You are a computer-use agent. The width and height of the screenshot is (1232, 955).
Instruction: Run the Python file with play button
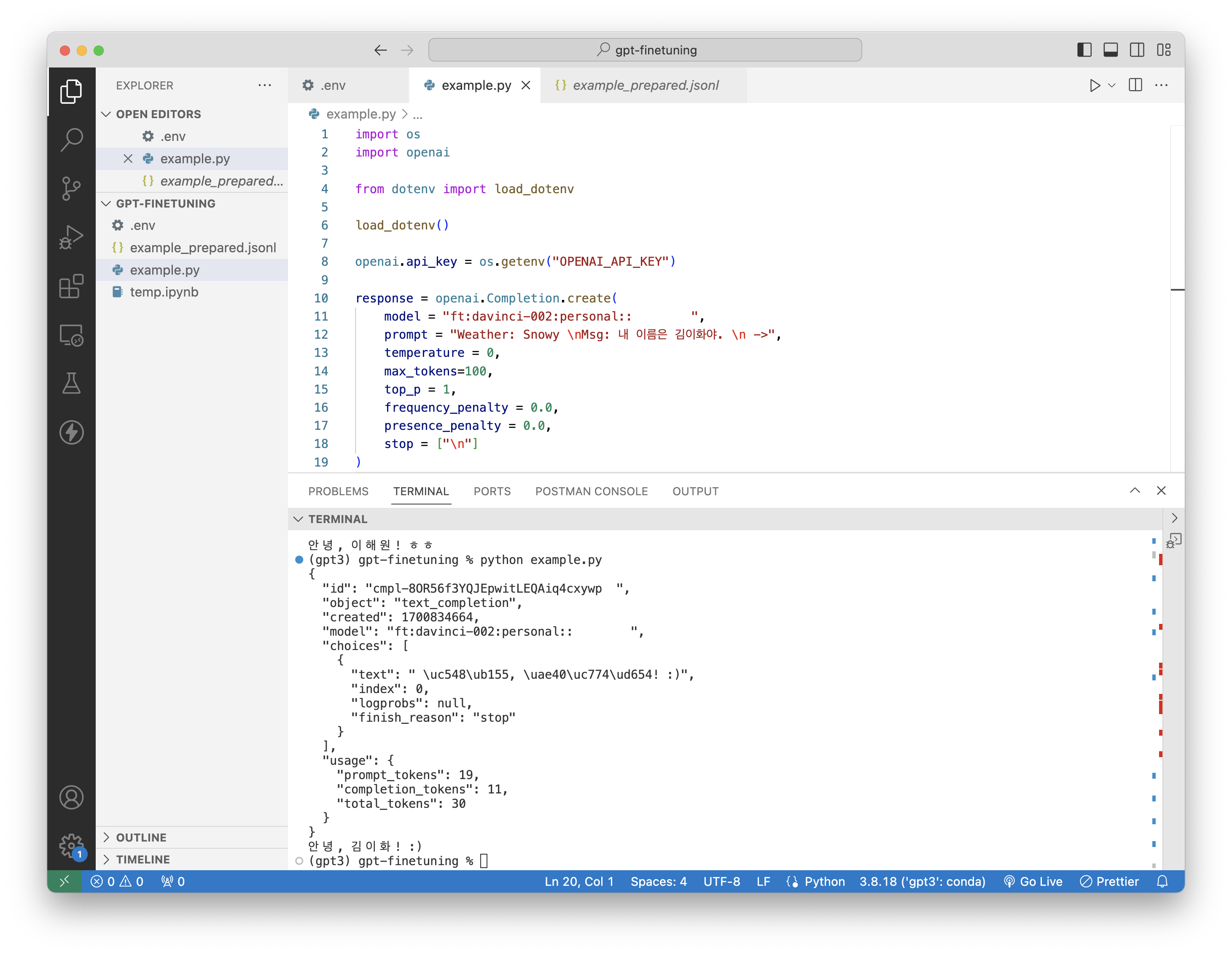tap(1095, 85)
